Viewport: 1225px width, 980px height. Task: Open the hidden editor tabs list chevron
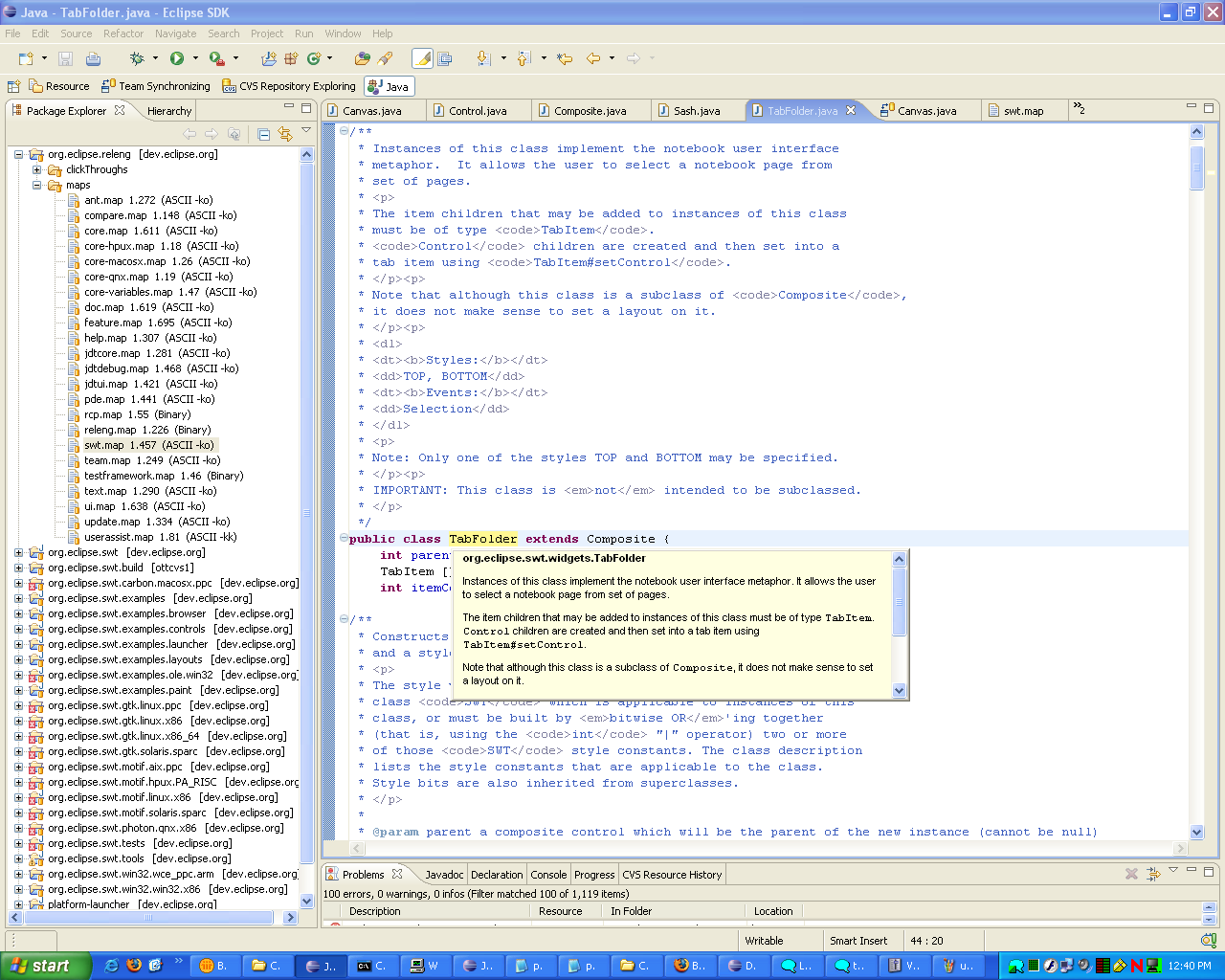[1079, 109]
